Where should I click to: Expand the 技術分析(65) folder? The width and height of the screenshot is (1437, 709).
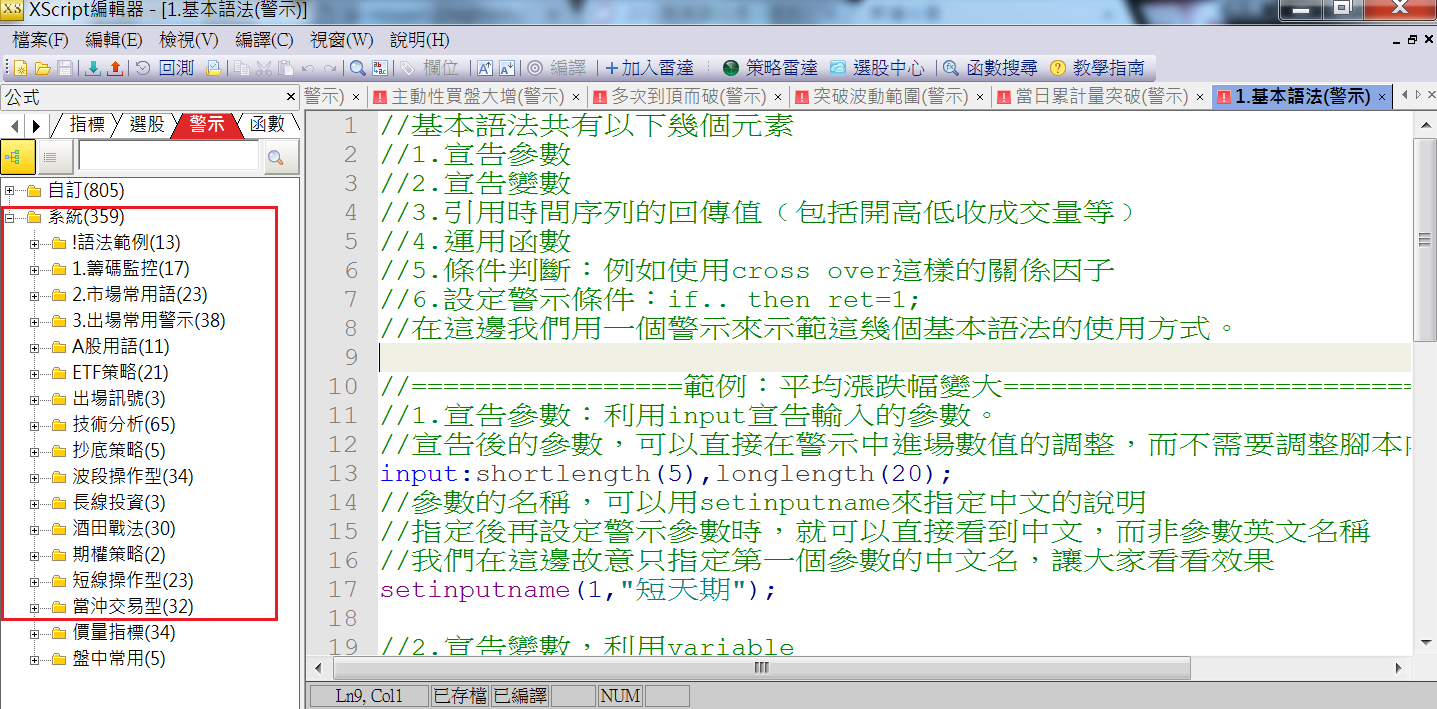coord(35,425)
